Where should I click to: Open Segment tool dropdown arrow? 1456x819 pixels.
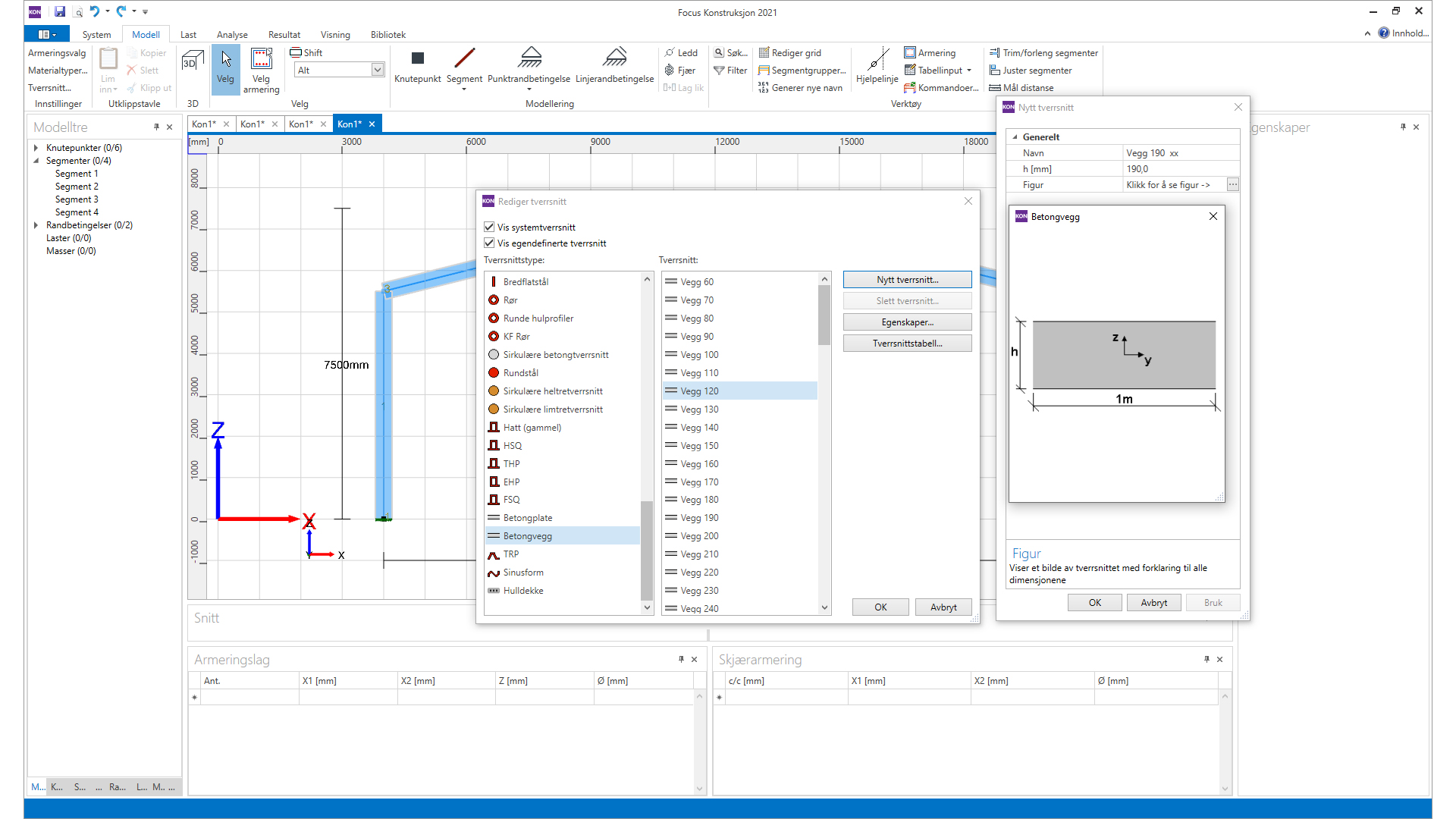(464, 89)
